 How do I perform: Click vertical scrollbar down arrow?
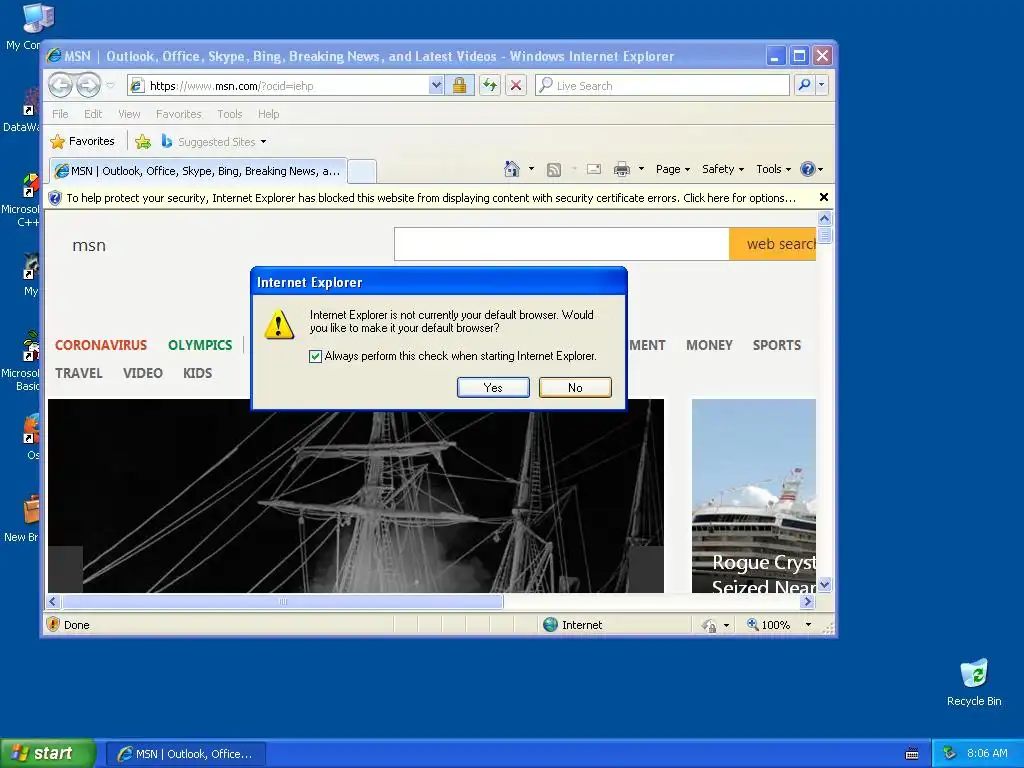pos(825,584)
